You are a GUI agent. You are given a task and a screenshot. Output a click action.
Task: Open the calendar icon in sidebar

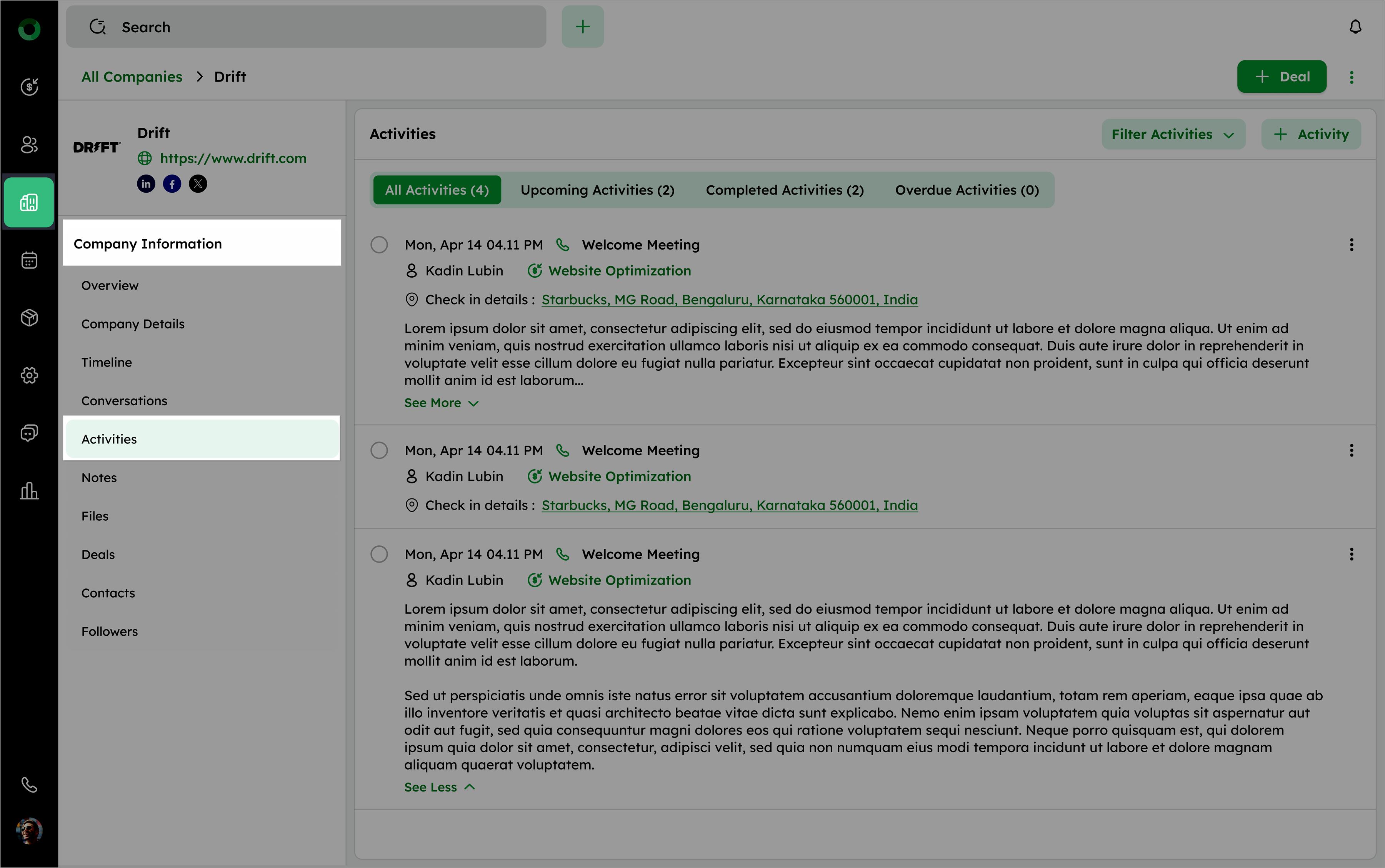coord(29,260)
